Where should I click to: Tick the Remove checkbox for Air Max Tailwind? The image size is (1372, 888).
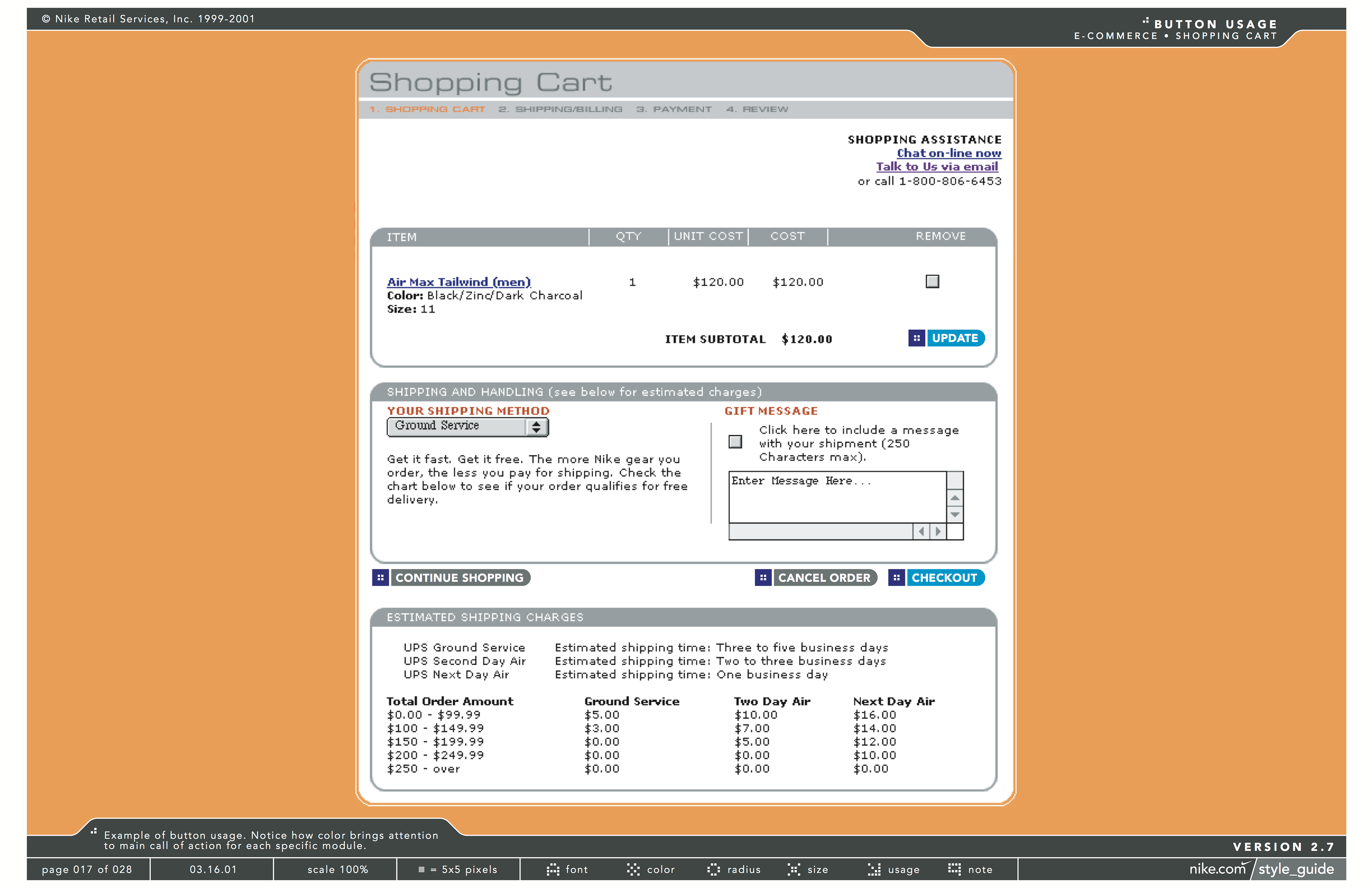pos(932,281)
